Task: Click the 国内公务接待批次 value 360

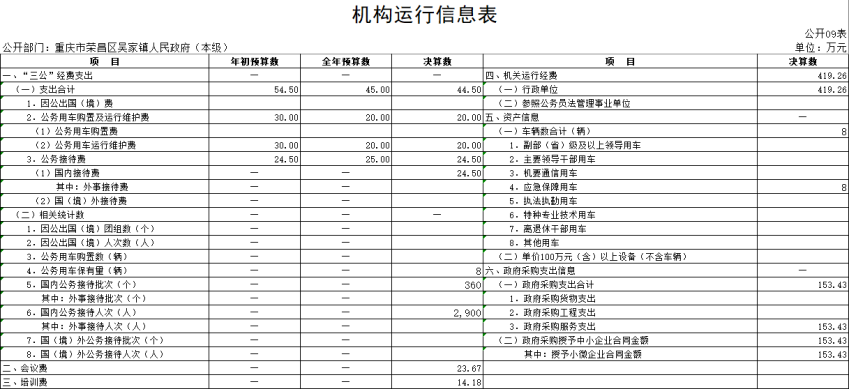Action: [473, 285]
